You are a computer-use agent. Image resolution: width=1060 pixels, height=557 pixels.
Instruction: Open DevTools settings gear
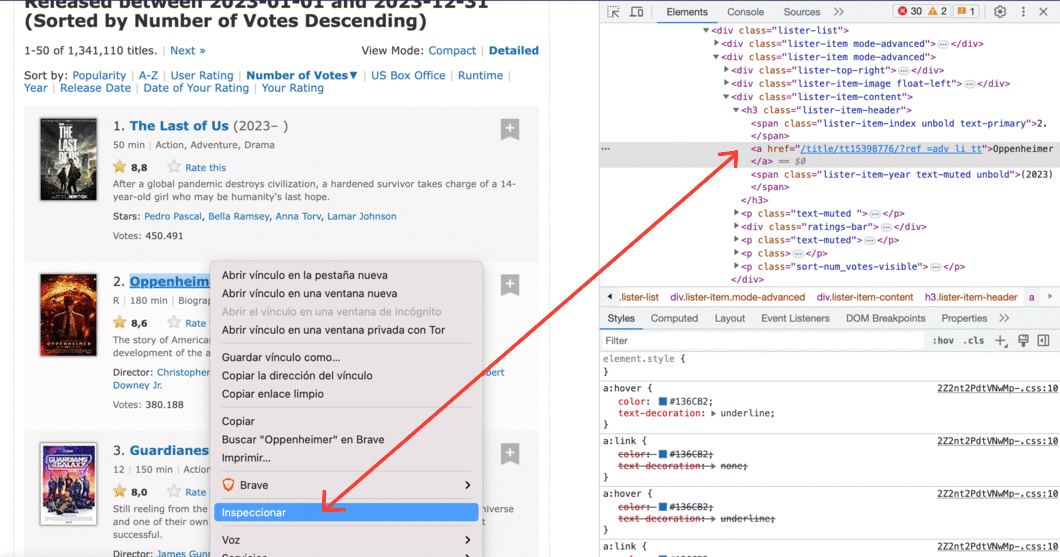(x=1000, y=11)
